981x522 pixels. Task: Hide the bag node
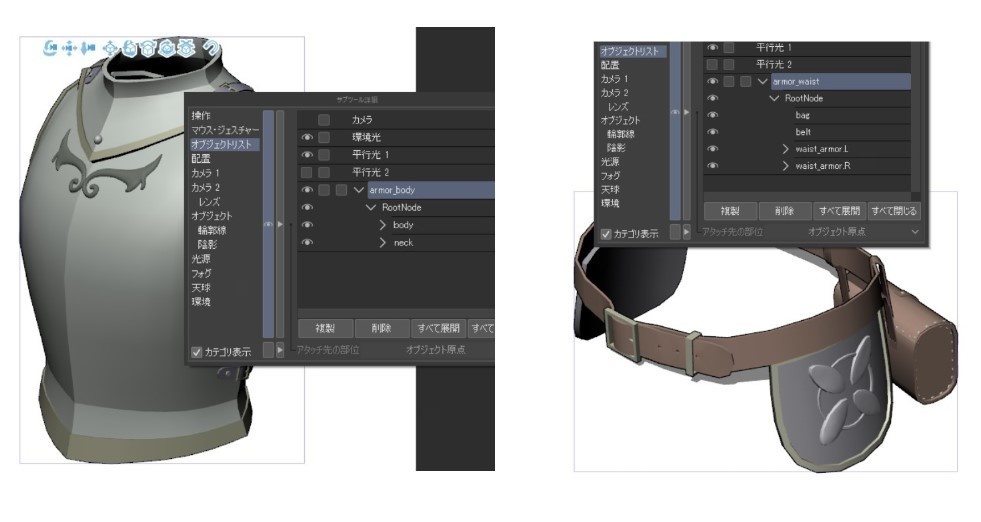pyautogui.click(x=712, y=115)
